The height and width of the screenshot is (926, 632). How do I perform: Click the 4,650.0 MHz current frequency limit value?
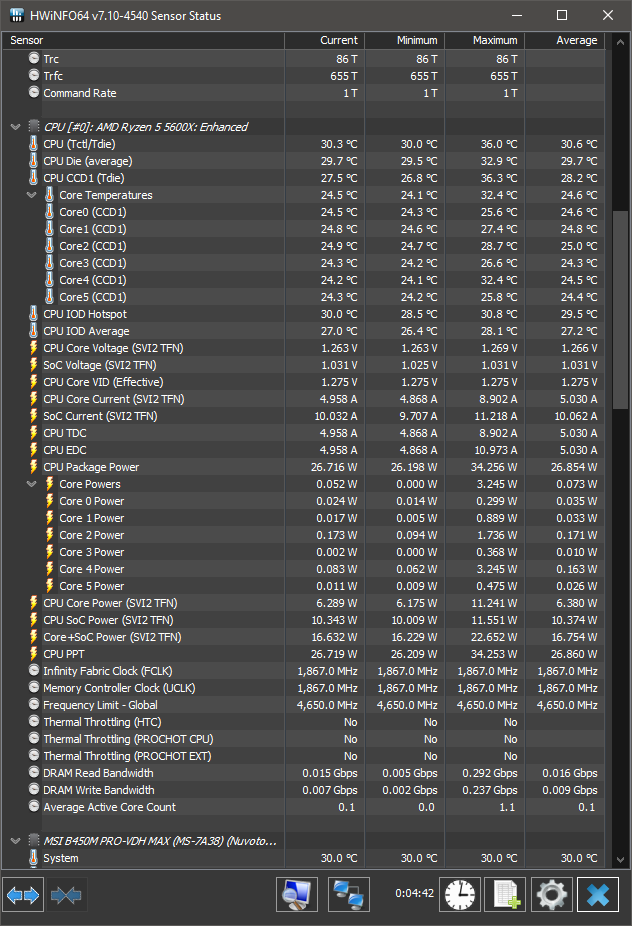pyautogui.click(x=327, y=705)
